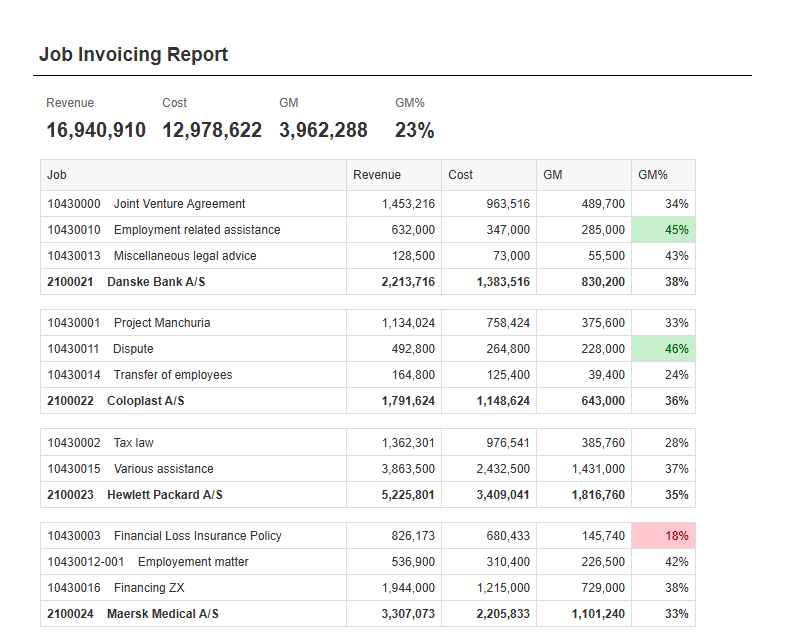Click the Job column header
Image resolution: width=791 pixels, height=632 pixels.
coord(193,175)
